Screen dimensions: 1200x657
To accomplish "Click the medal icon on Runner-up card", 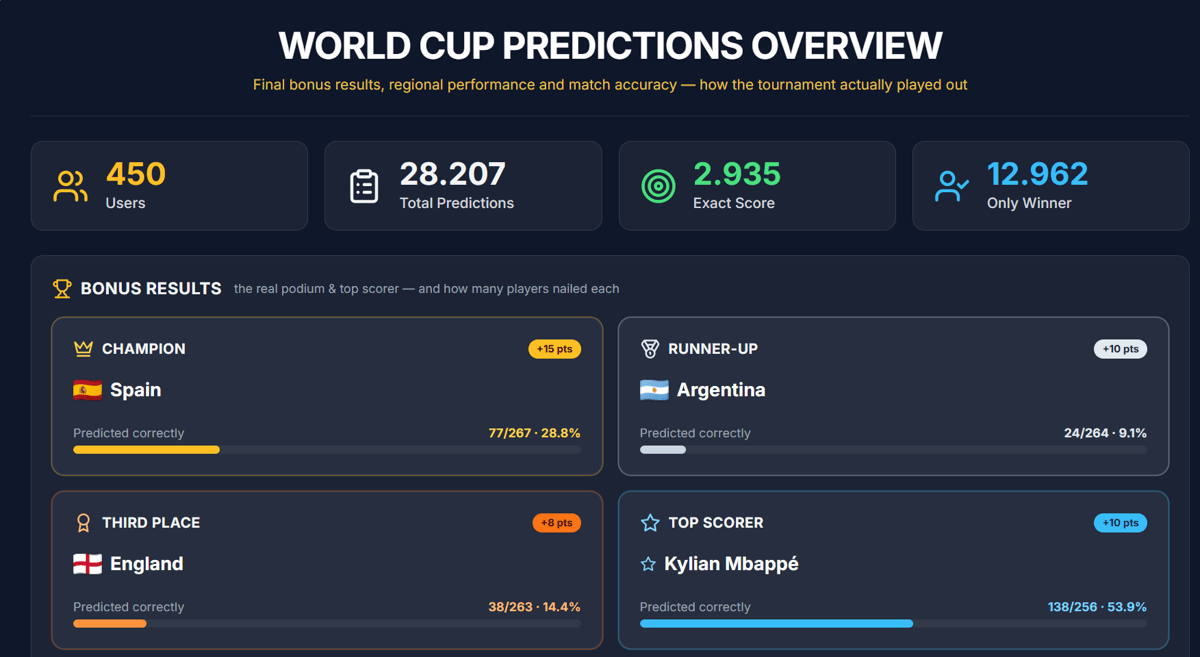I will coord(650,349).
